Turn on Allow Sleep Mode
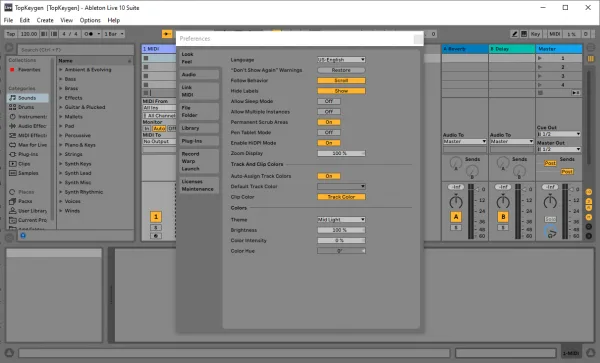Screen dimensions: 600x363 click(329, 101)
